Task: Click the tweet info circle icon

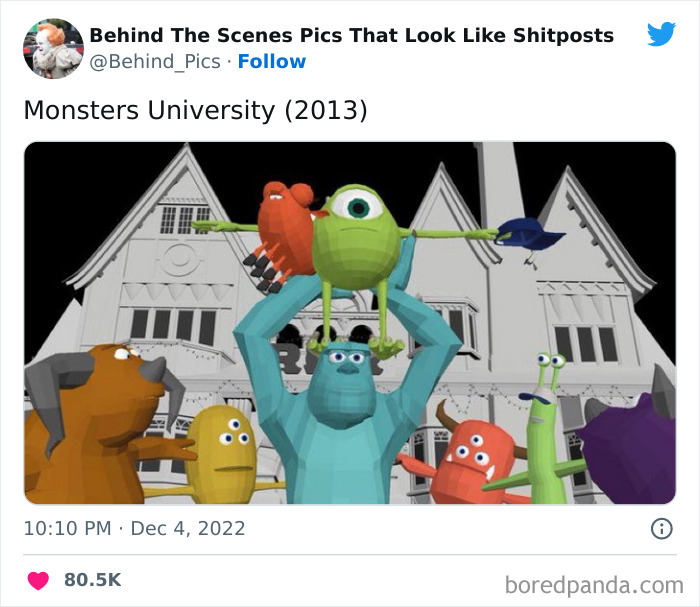Action: [x=661, y=528]
